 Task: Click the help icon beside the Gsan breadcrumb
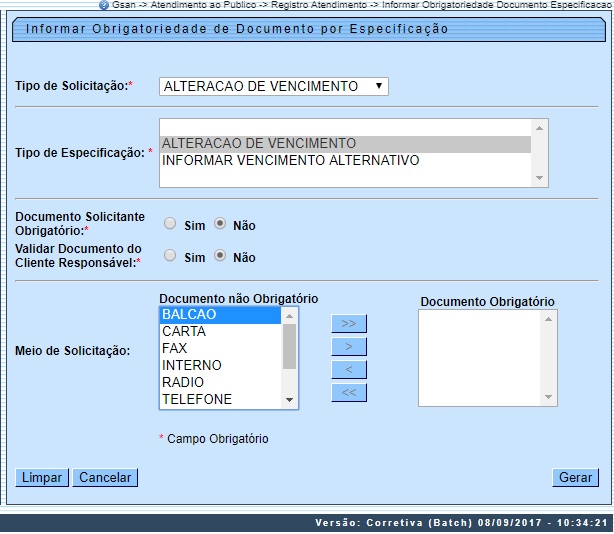point(104,5)
